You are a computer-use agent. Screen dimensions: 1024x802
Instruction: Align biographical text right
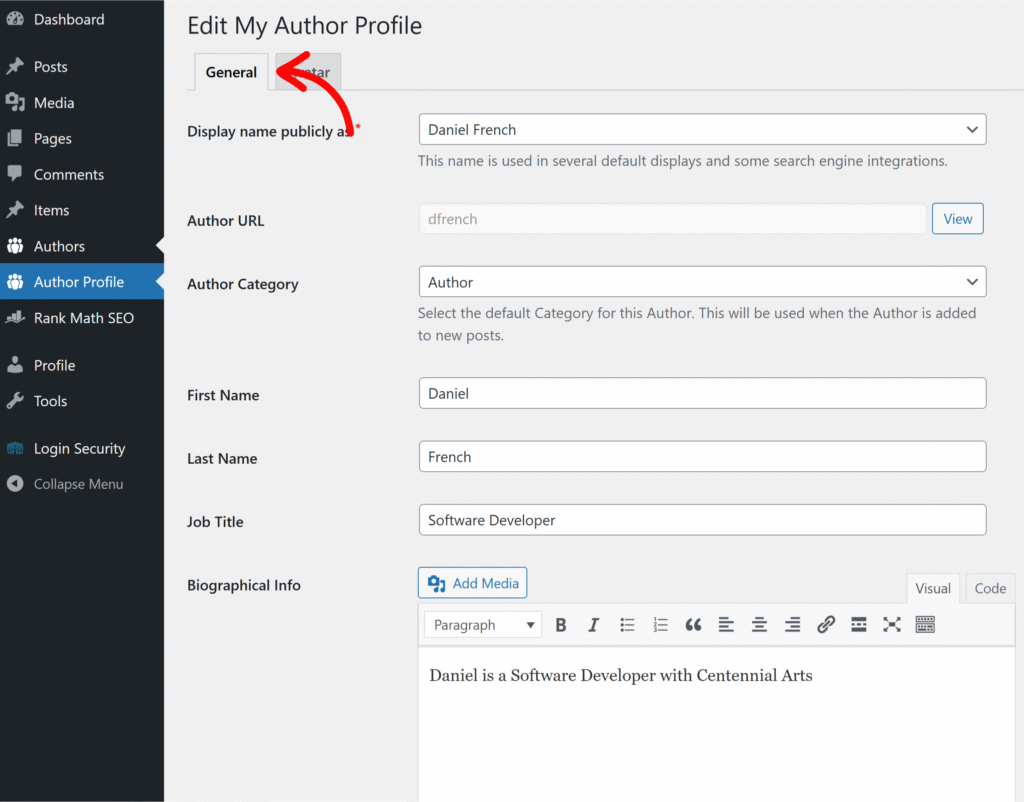click(793, 625)
